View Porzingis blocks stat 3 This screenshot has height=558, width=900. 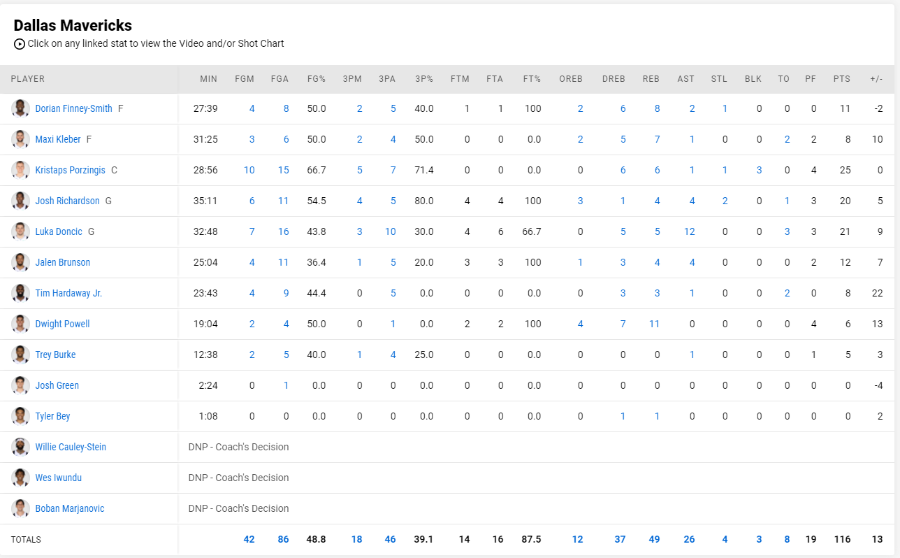759,170
